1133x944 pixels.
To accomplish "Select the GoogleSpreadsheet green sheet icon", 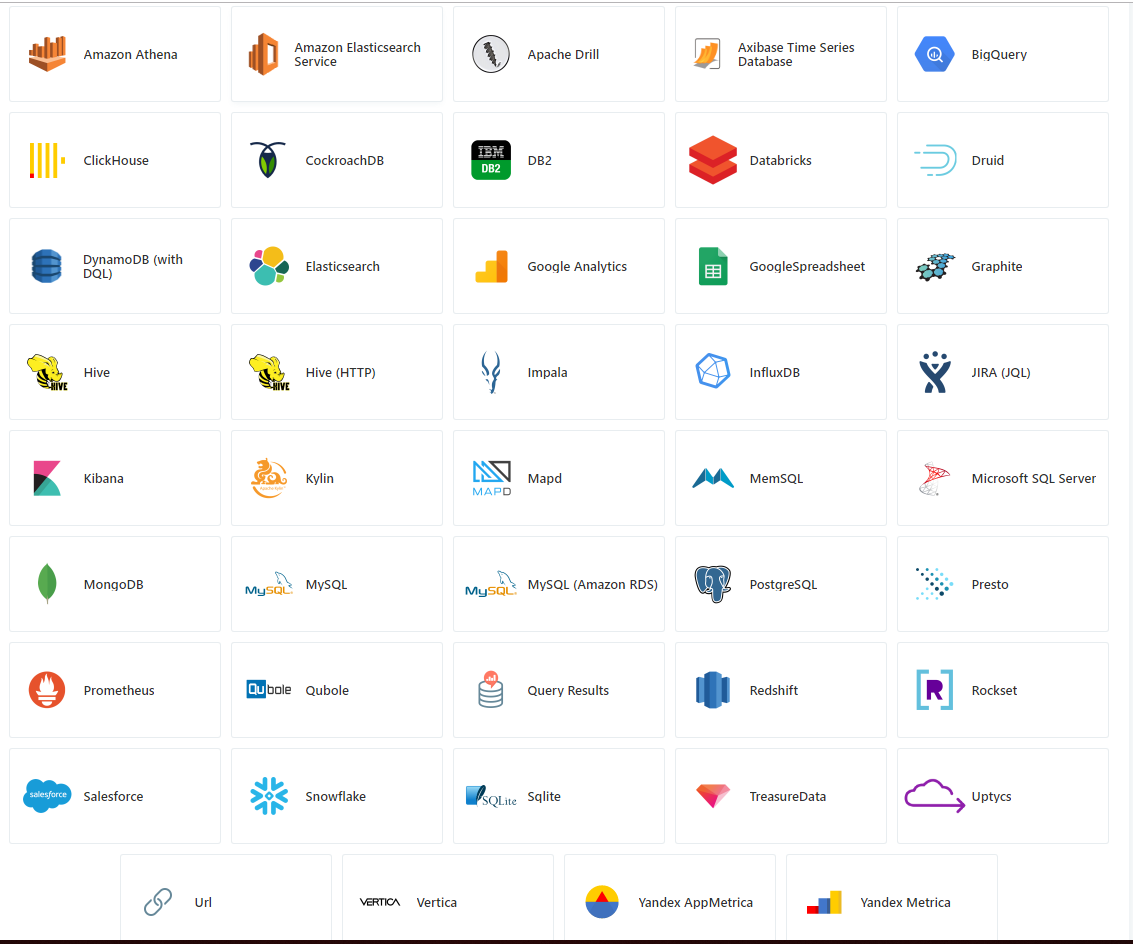I will [712, 266].
